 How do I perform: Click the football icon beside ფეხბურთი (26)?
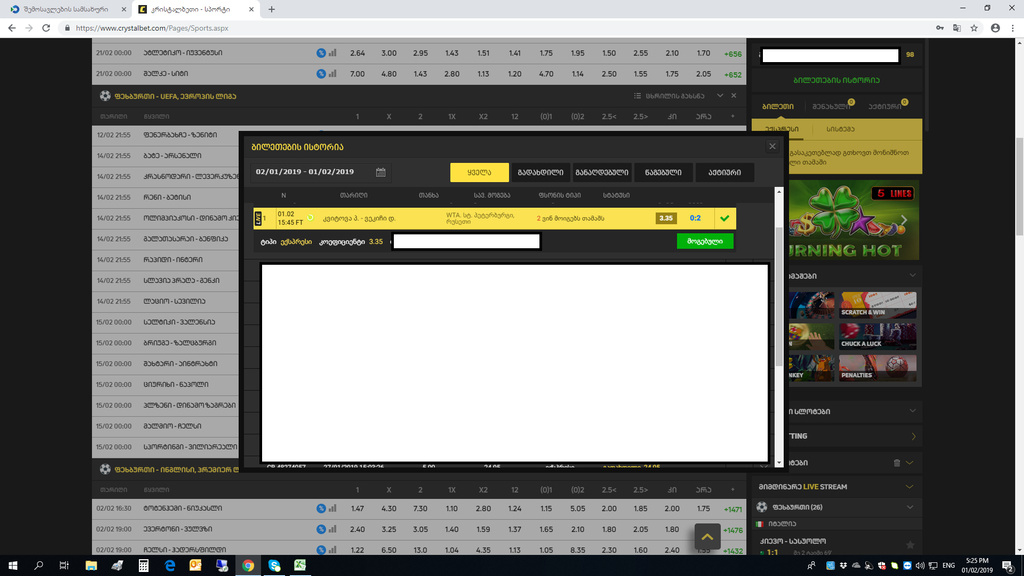point(761,507)
